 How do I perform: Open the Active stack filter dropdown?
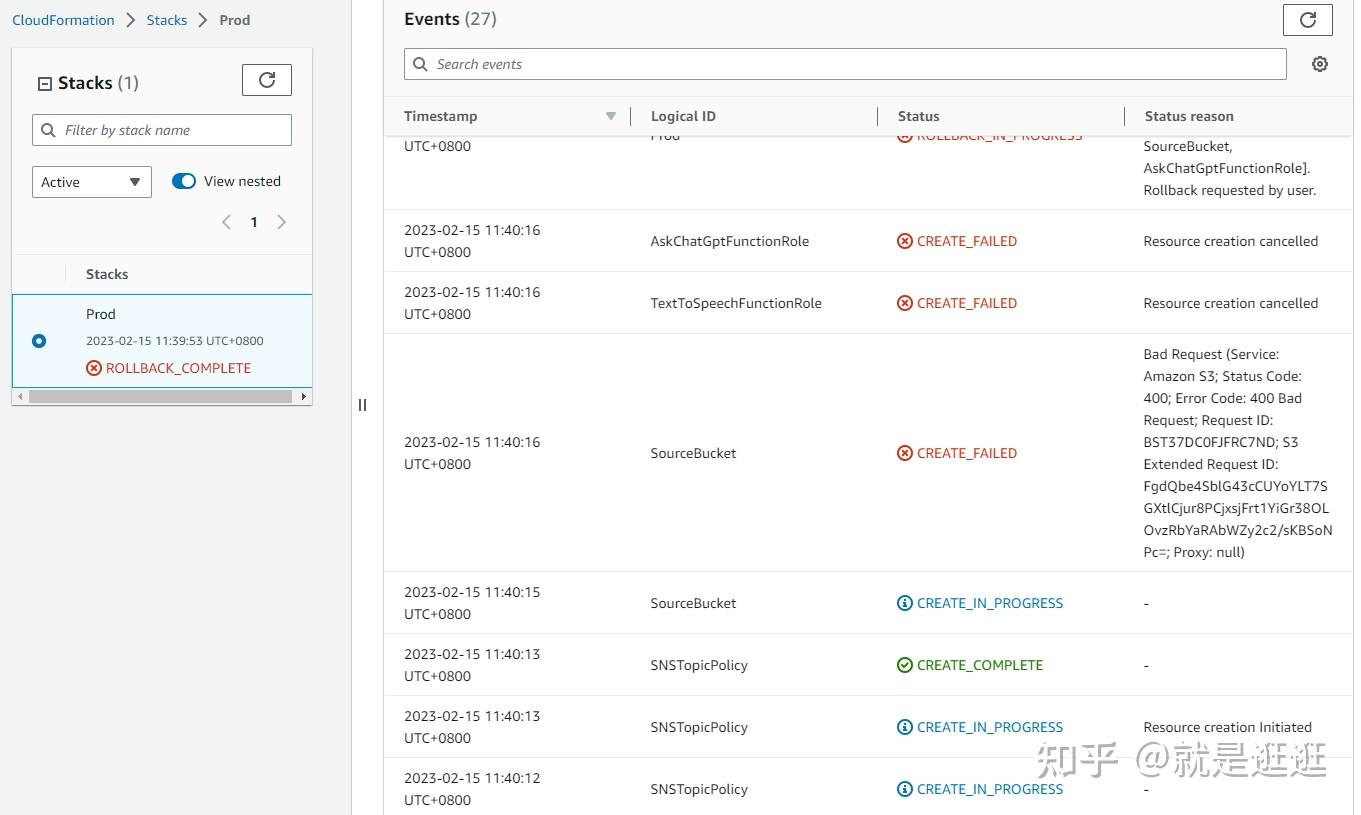pyautogui.click(x=91, y=181)
